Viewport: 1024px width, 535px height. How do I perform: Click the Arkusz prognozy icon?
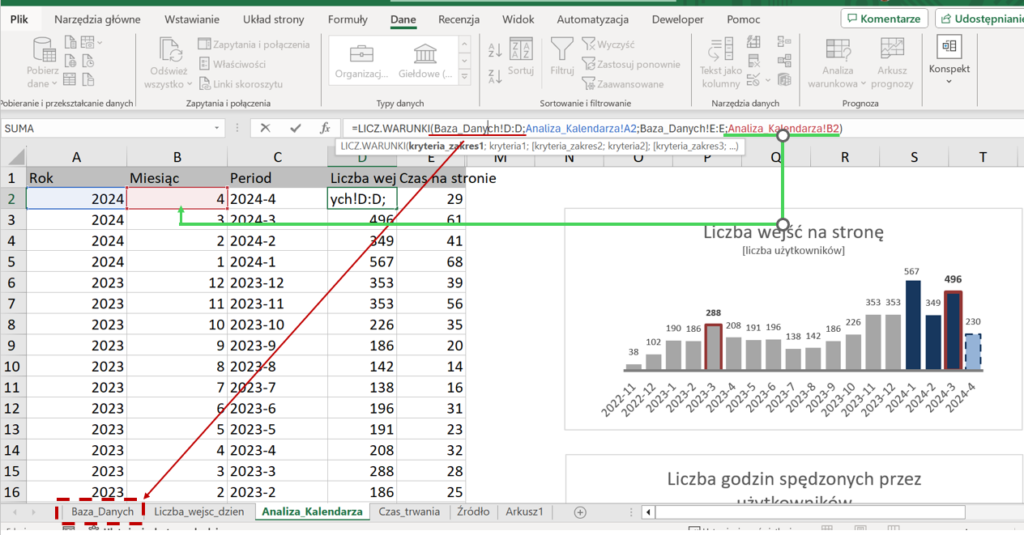click(892, 50)
